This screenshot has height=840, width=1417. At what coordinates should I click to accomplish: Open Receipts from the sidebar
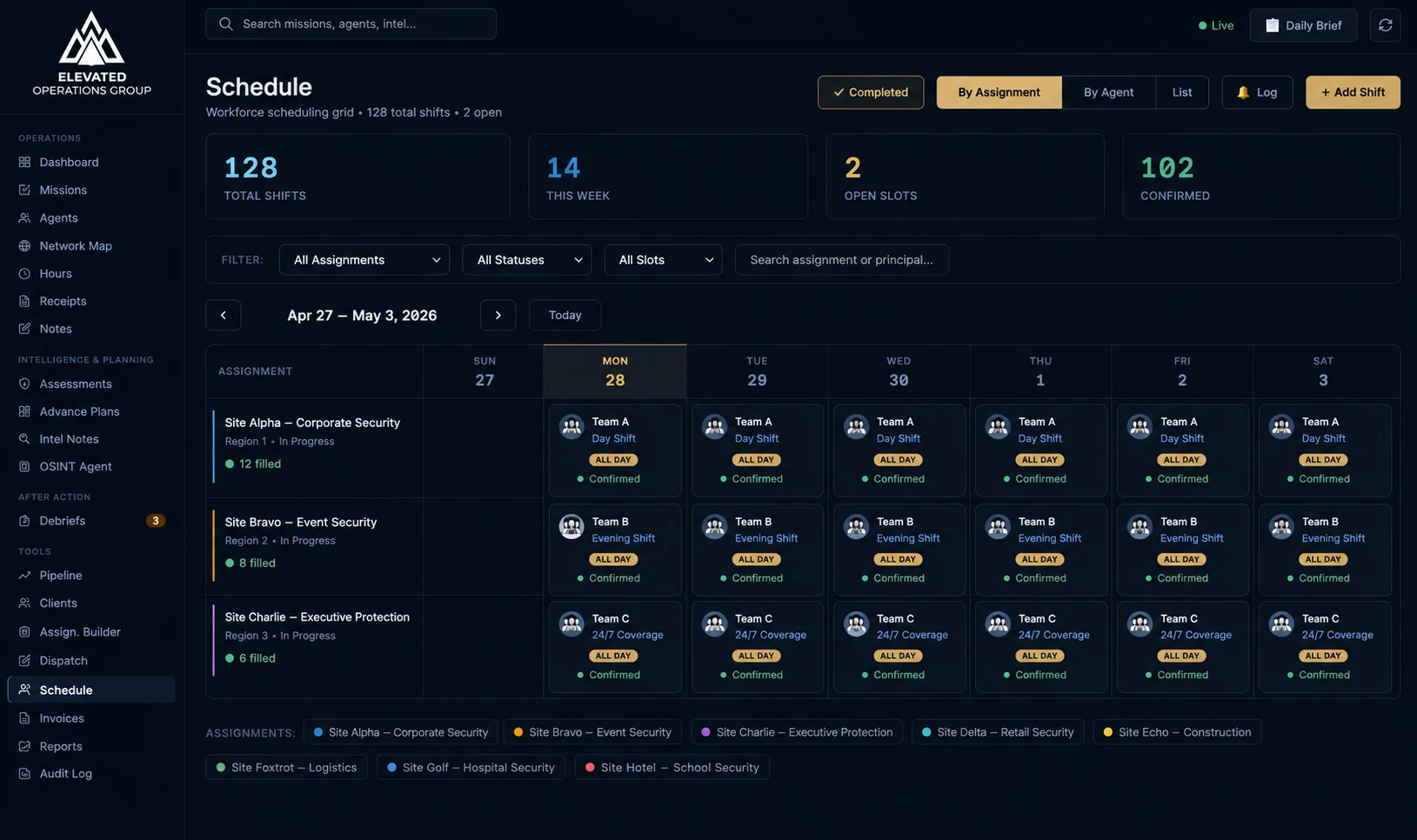click(x=91, y=301)
